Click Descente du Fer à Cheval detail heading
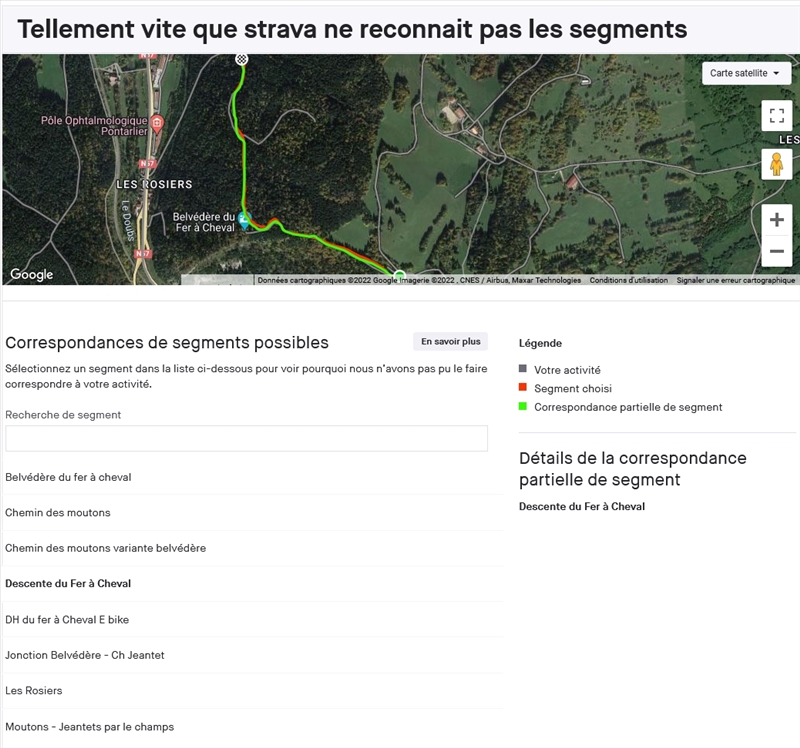This screenshot has width=800, height=748. coord(582,507)
